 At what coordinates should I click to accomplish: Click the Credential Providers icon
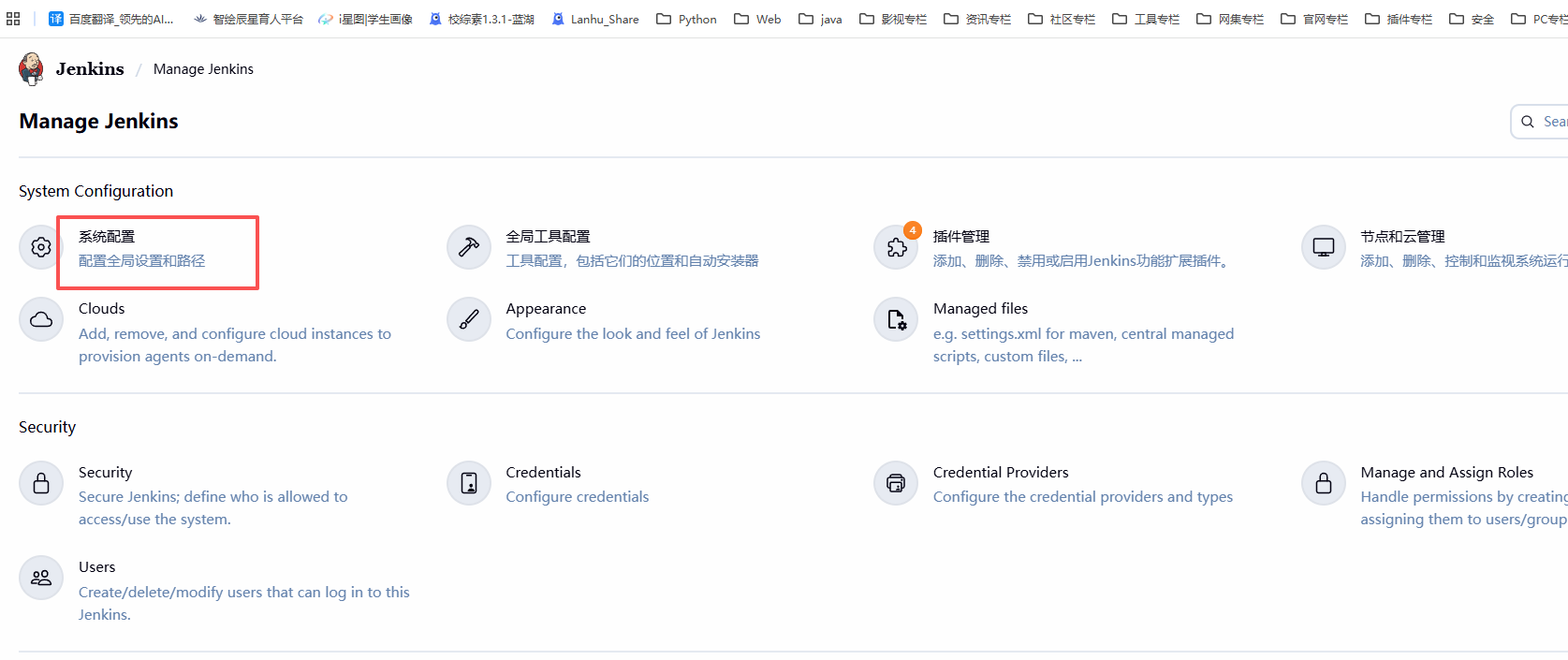point(896,483)
